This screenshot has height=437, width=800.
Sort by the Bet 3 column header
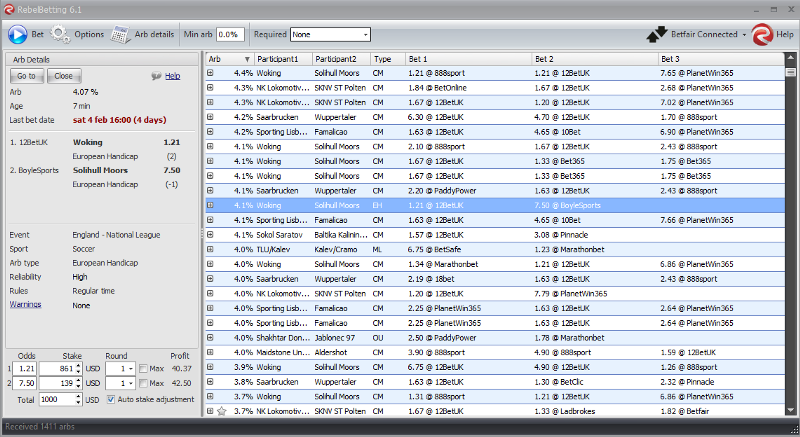pyautogui.click(x=721, y=59)
